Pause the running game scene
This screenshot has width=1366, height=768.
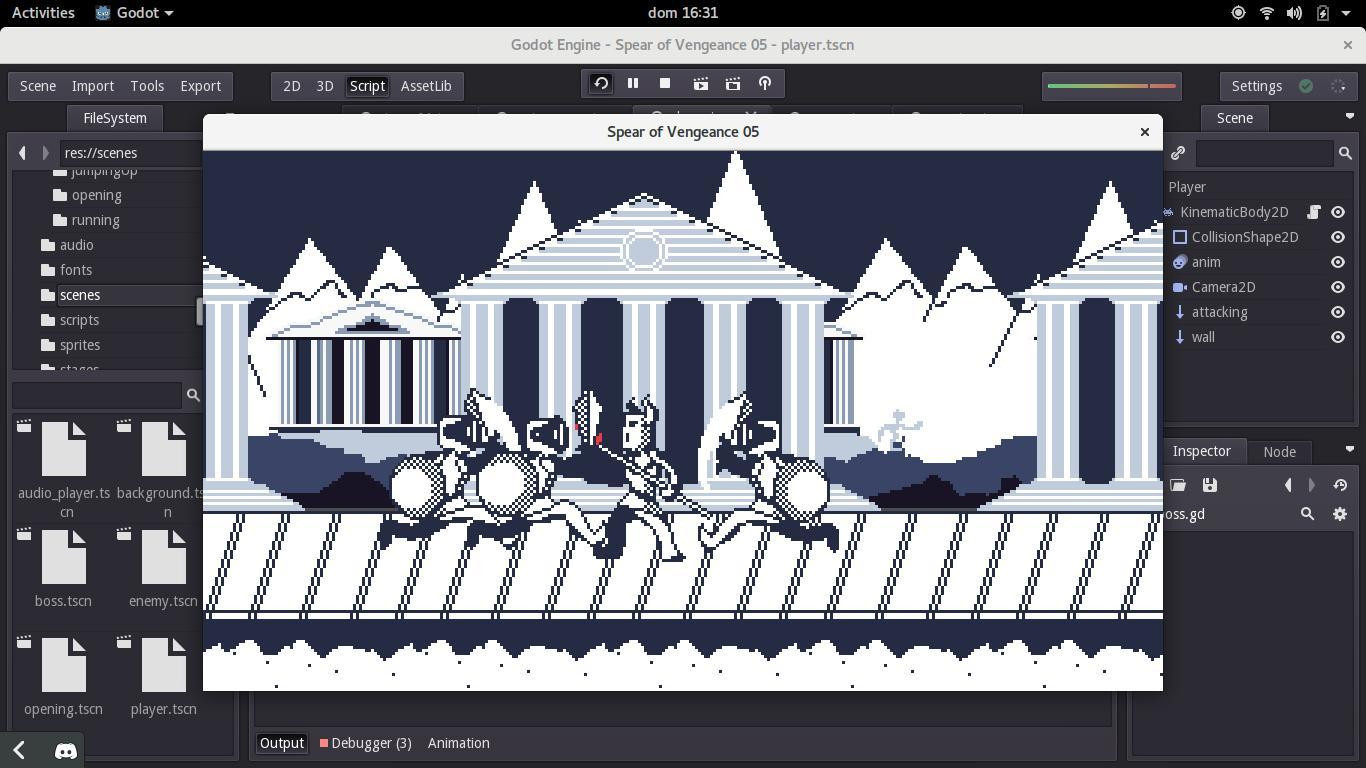632,84
